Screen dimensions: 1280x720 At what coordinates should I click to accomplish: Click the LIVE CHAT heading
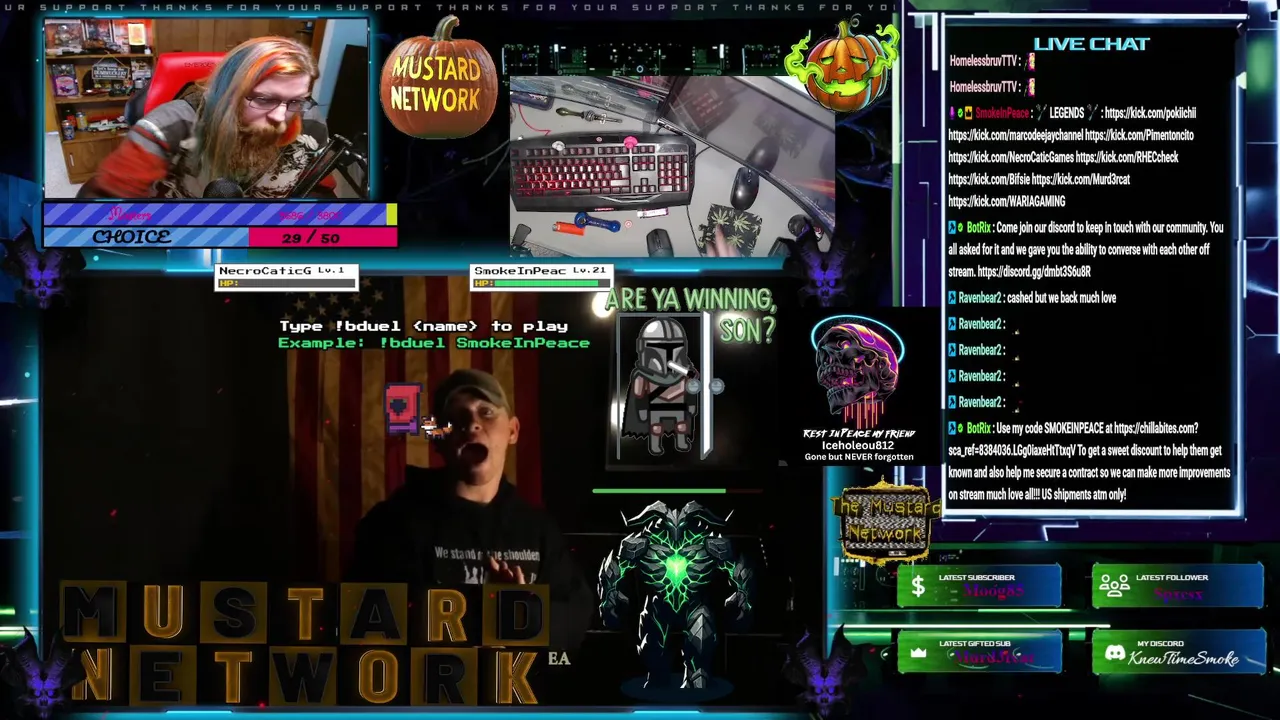click(x=1091, y=44)
